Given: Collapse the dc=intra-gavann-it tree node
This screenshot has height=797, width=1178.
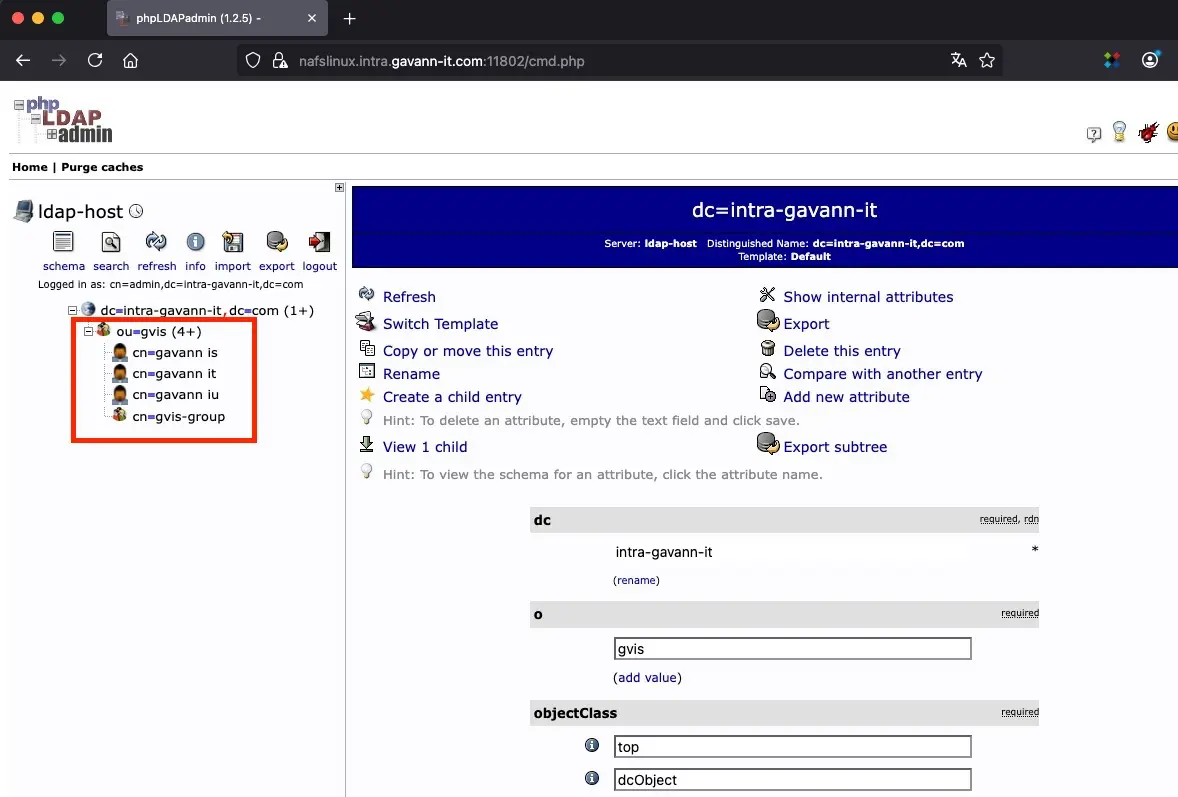Looking at the screenshot, I should point(73,311).
